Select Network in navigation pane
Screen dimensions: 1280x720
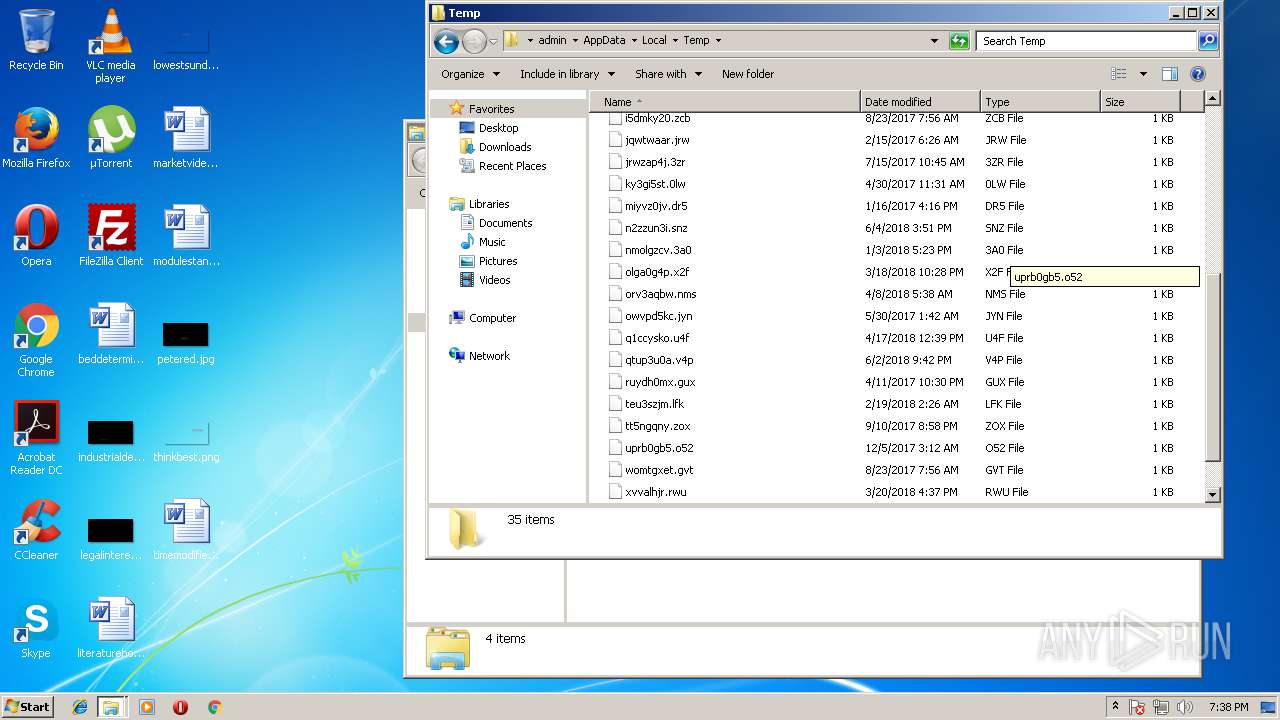(x=489, y=356)
